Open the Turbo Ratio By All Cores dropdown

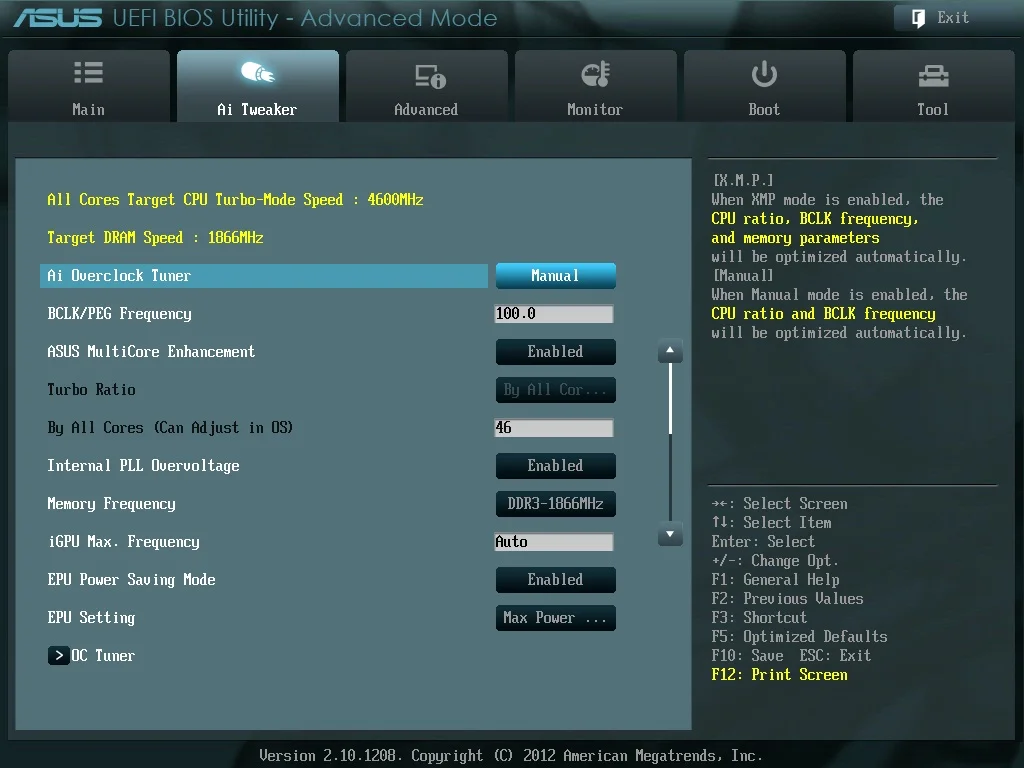click(x=556, y=390)
